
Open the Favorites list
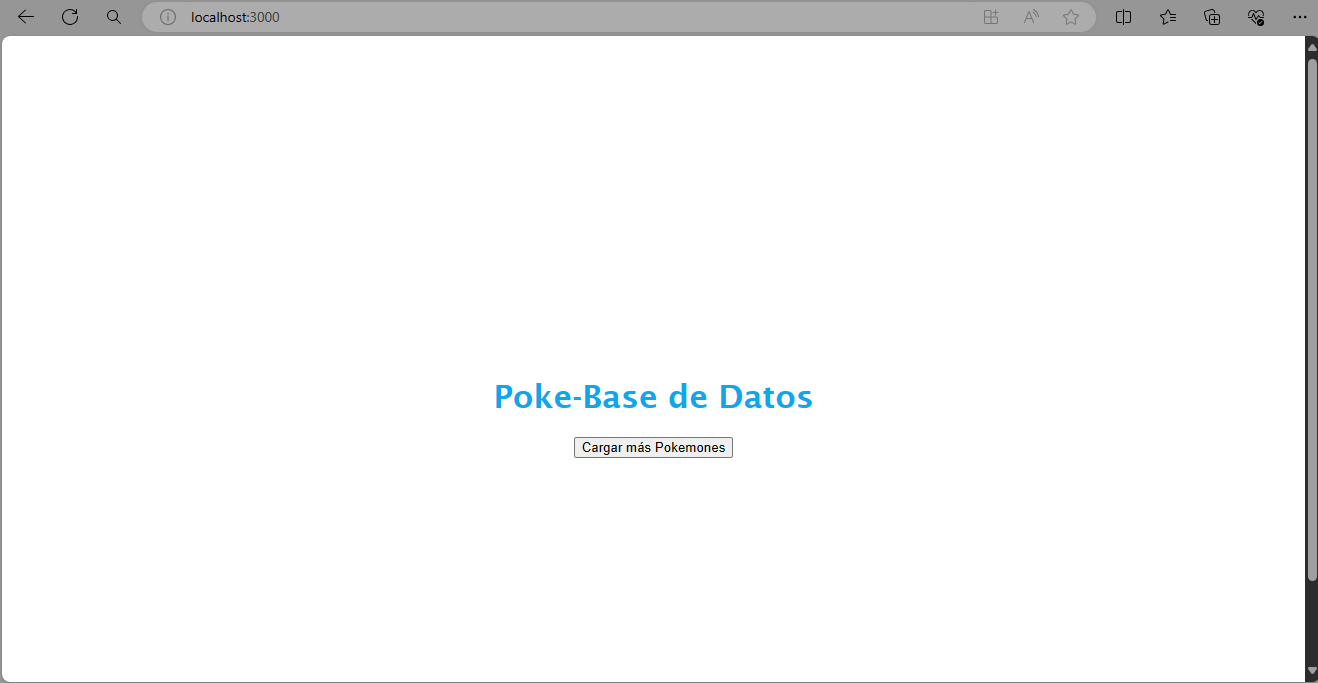pos(1168,17)
